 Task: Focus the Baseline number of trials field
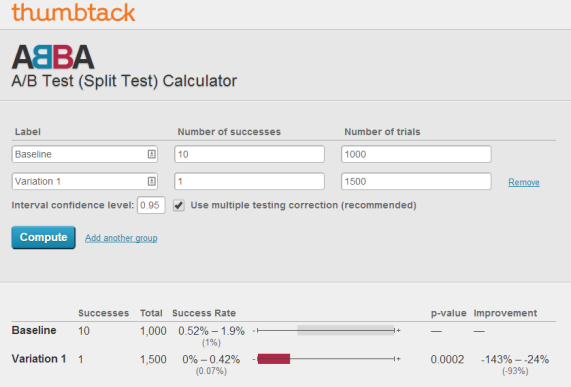[416, 154]
